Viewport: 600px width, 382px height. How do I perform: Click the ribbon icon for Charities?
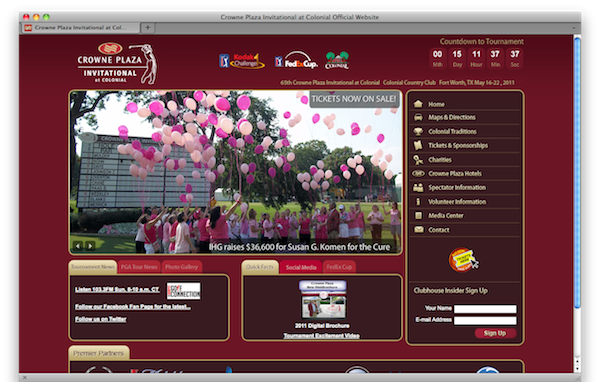[x=418, y=160]
